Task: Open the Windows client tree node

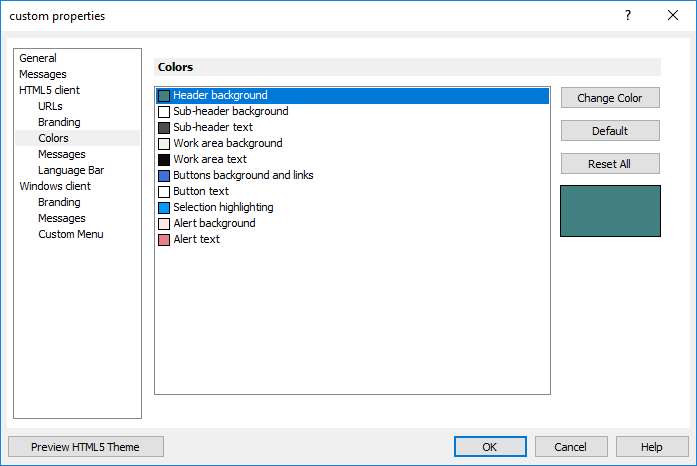Action: pos(55,186)
